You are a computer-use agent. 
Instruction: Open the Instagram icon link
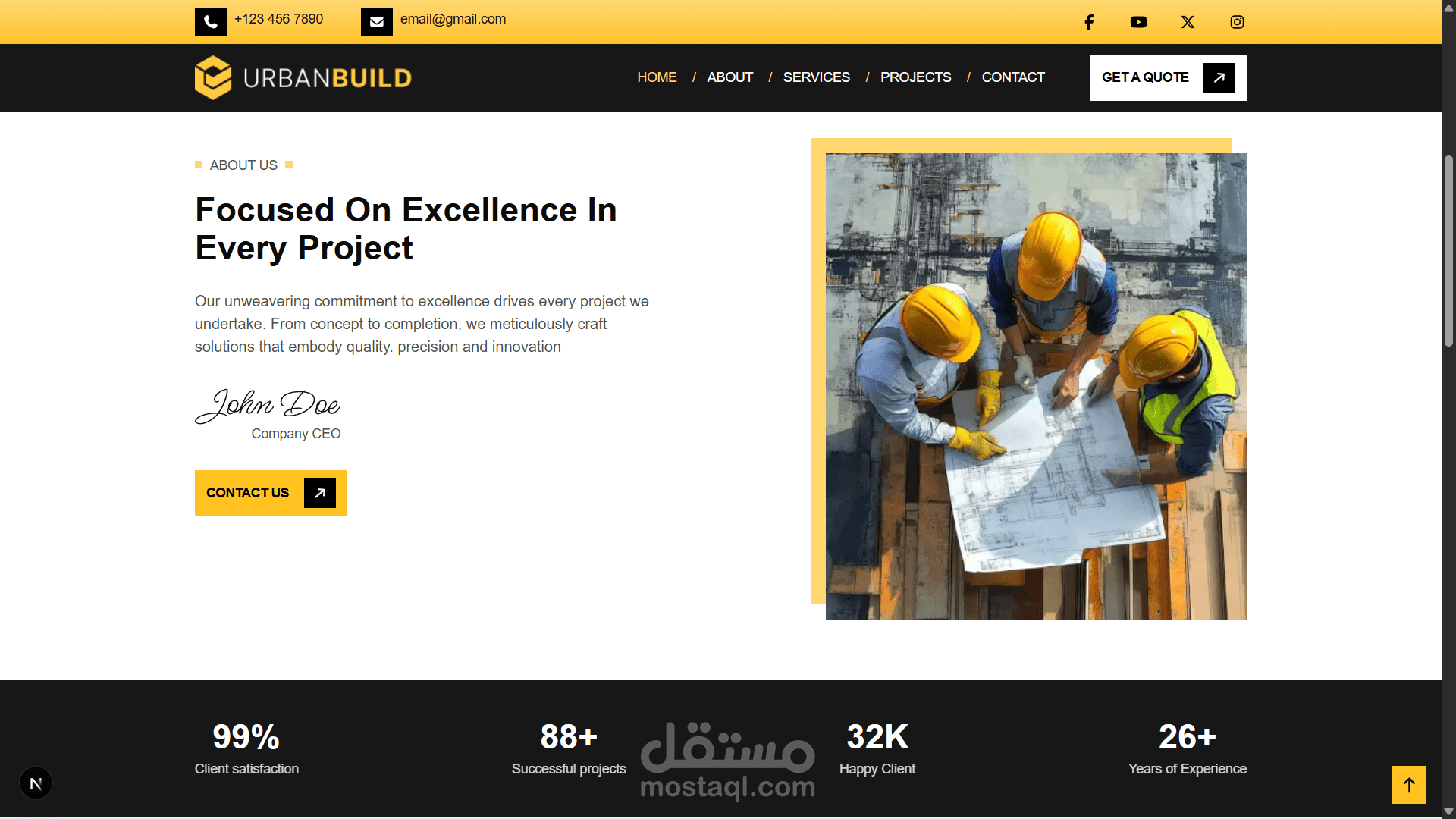[1237, 22]
